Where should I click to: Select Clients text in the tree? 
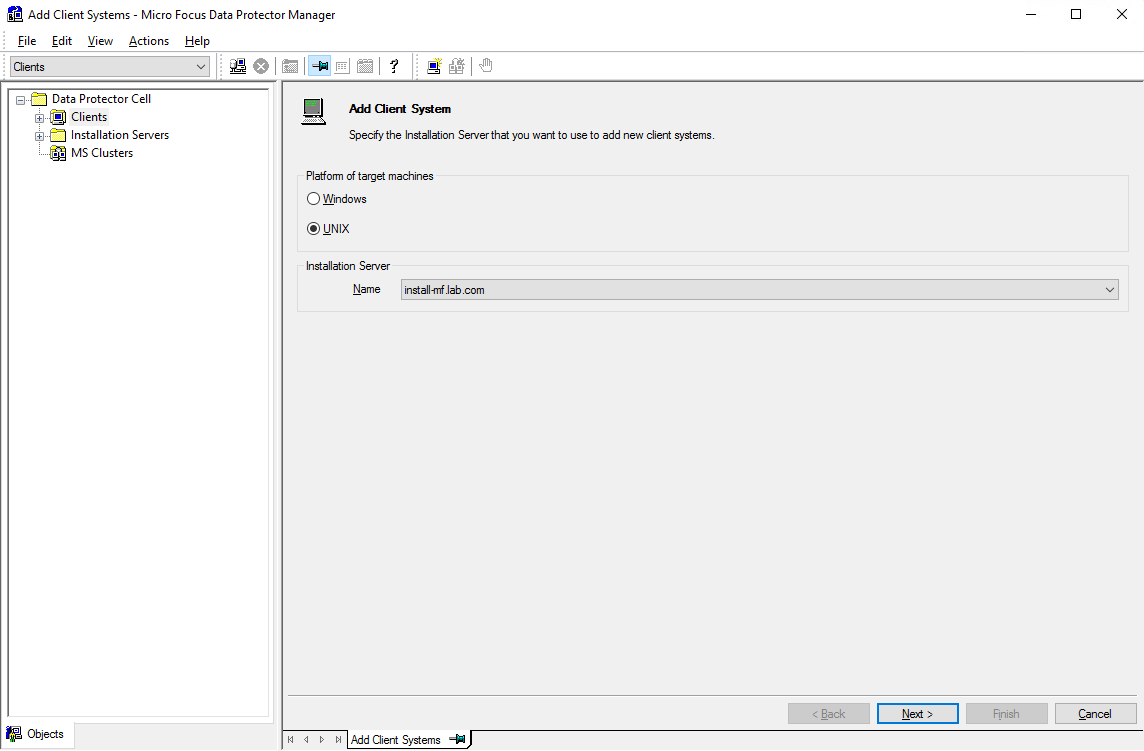(89, 117)
